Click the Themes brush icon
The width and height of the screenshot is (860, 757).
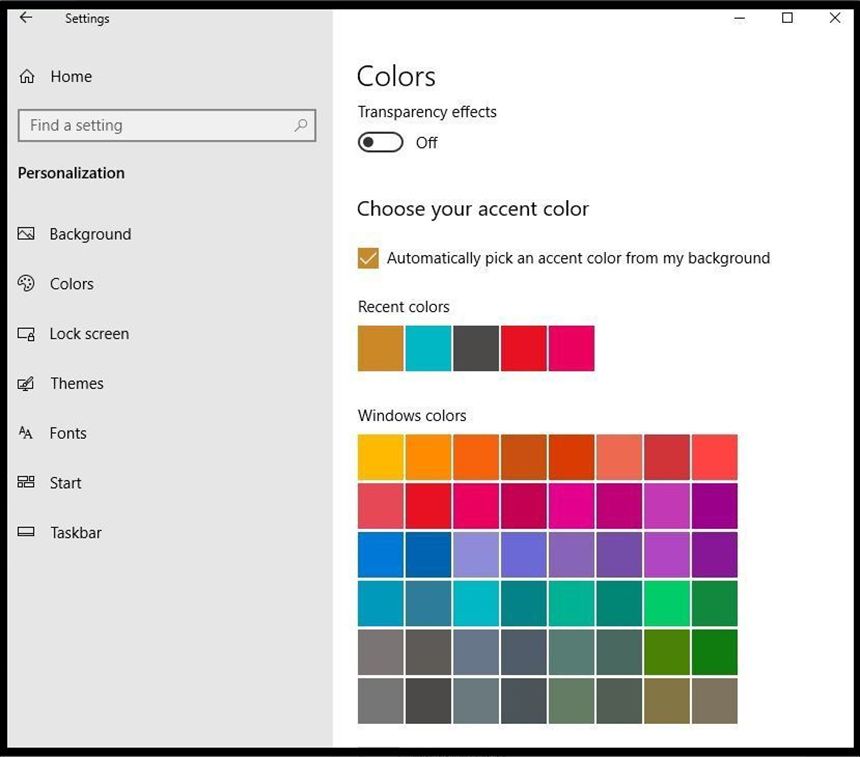(27, 384)
